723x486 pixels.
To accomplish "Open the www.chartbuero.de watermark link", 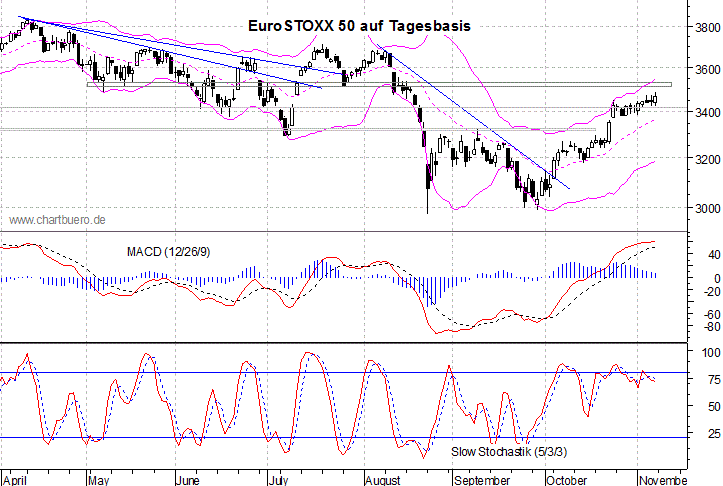I will point(58,220).
